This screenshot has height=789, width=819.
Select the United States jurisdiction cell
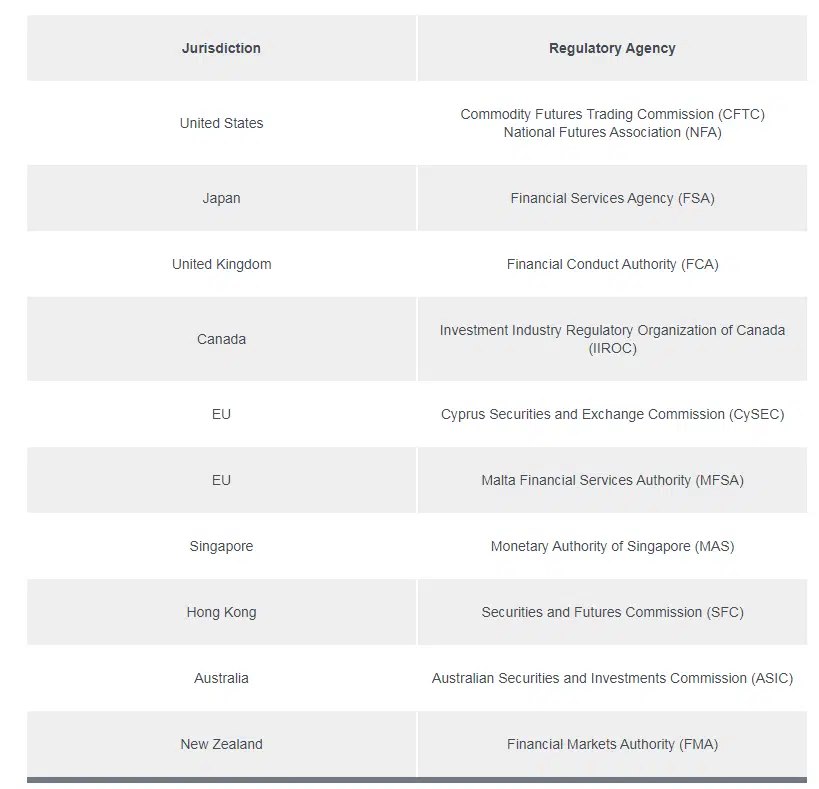pyautogui.click(x=221, y=123)
